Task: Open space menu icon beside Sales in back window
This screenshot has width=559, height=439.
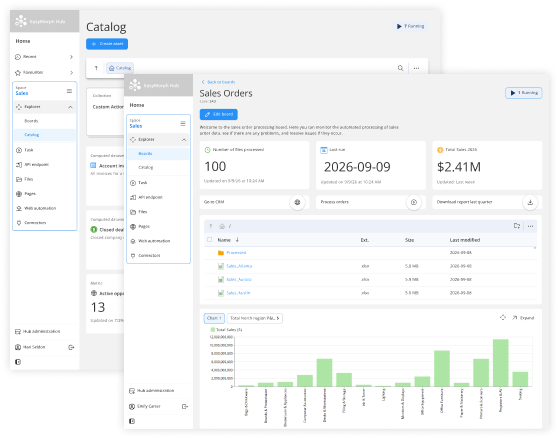Action: pyautogui.click(x=69, y=91)
